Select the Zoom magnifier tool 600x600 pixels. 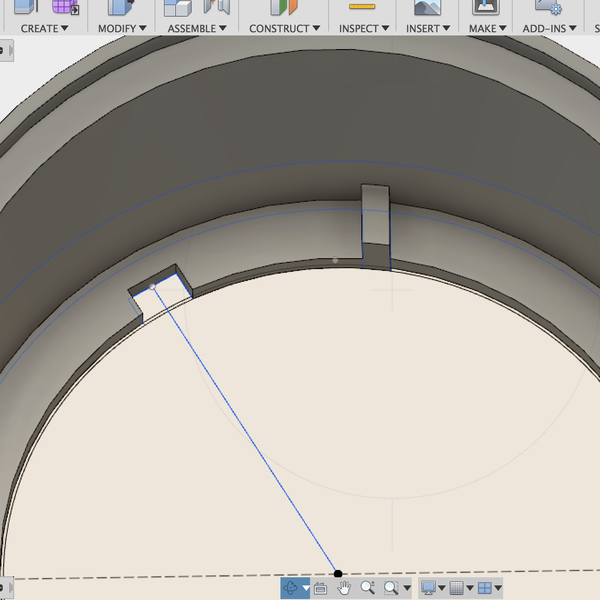(367, 588)
